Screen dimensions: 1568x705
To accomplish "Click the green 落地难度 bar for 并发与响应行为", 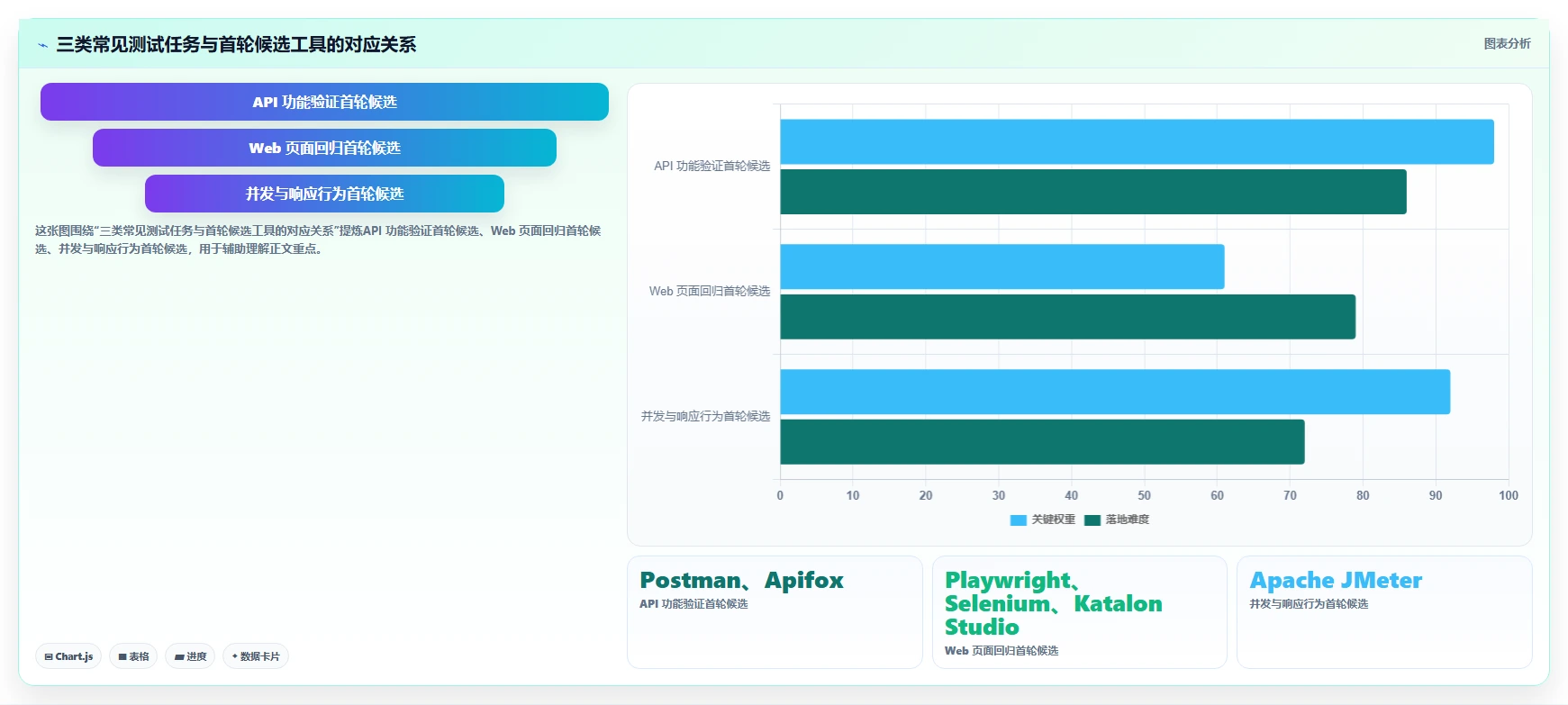I will coord(1042,442).
